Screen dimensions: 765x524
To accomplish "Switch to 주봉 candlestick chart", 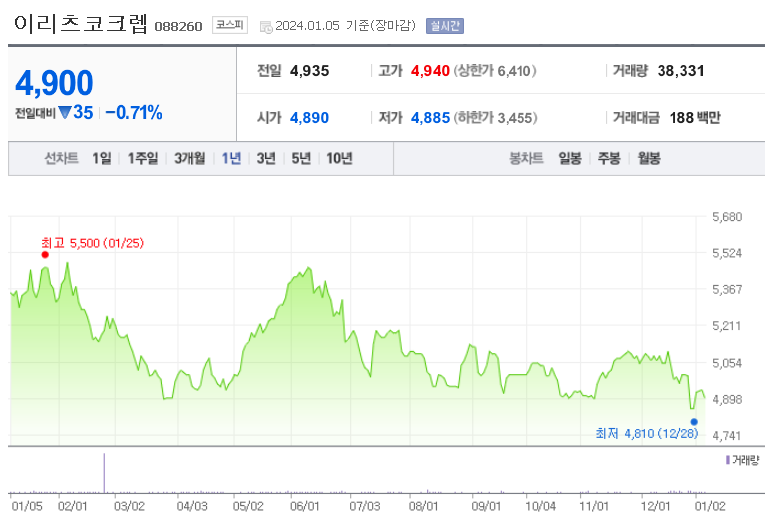I will point(609,158).
